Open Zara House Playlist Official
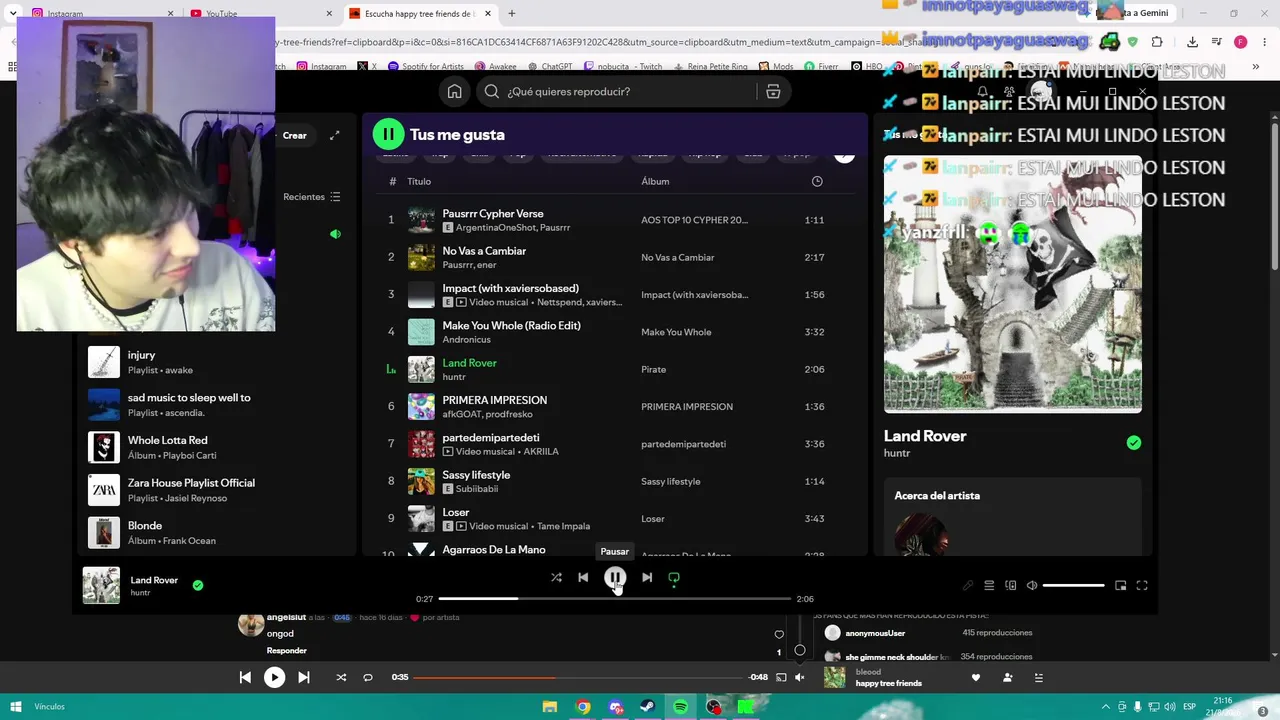Screen dimensions: 1280x720 [217, 490]
